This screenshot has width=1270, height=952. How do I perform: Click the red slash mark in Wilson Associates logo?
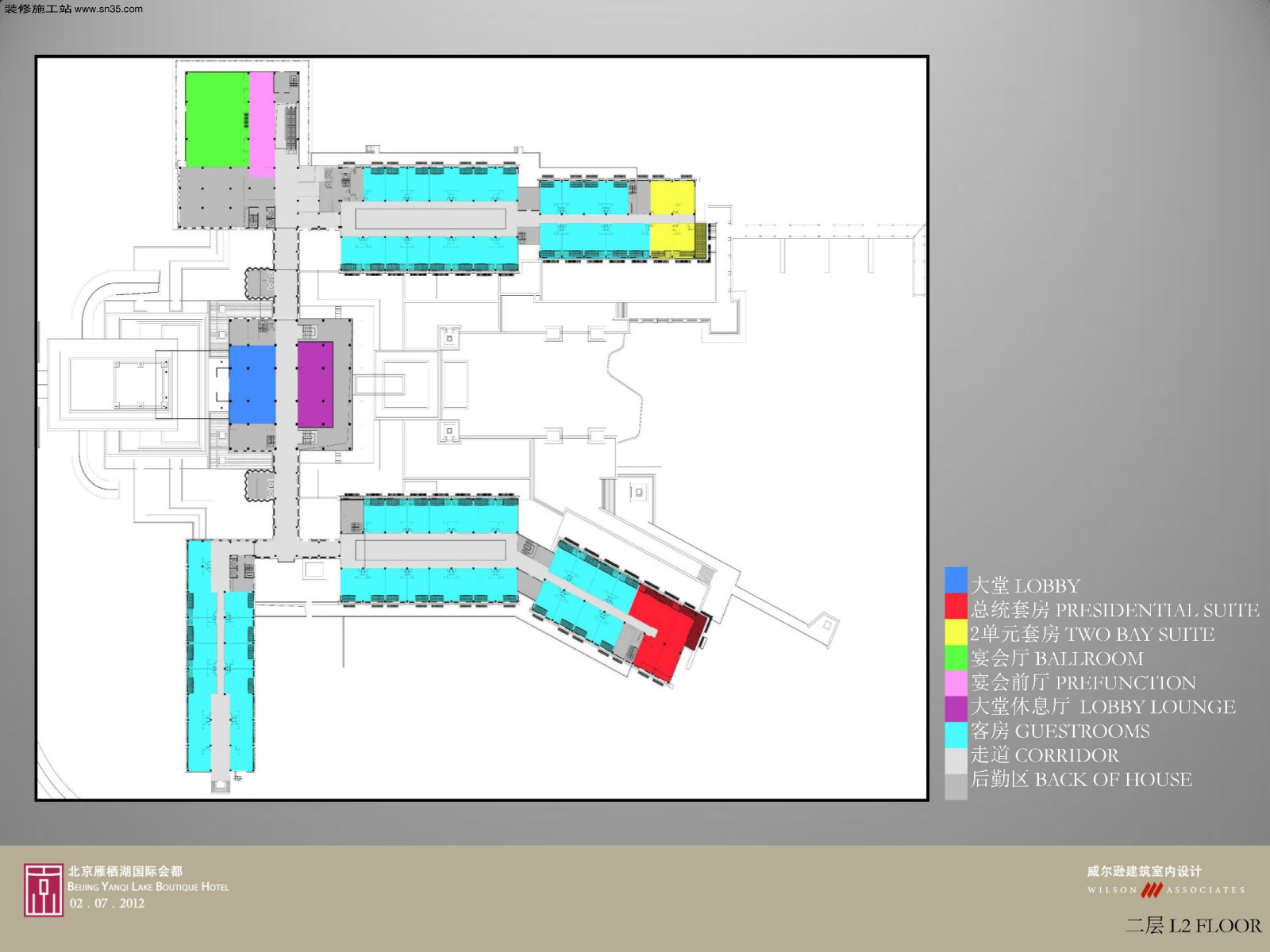pyautogui.click(x=1151, y=890)
